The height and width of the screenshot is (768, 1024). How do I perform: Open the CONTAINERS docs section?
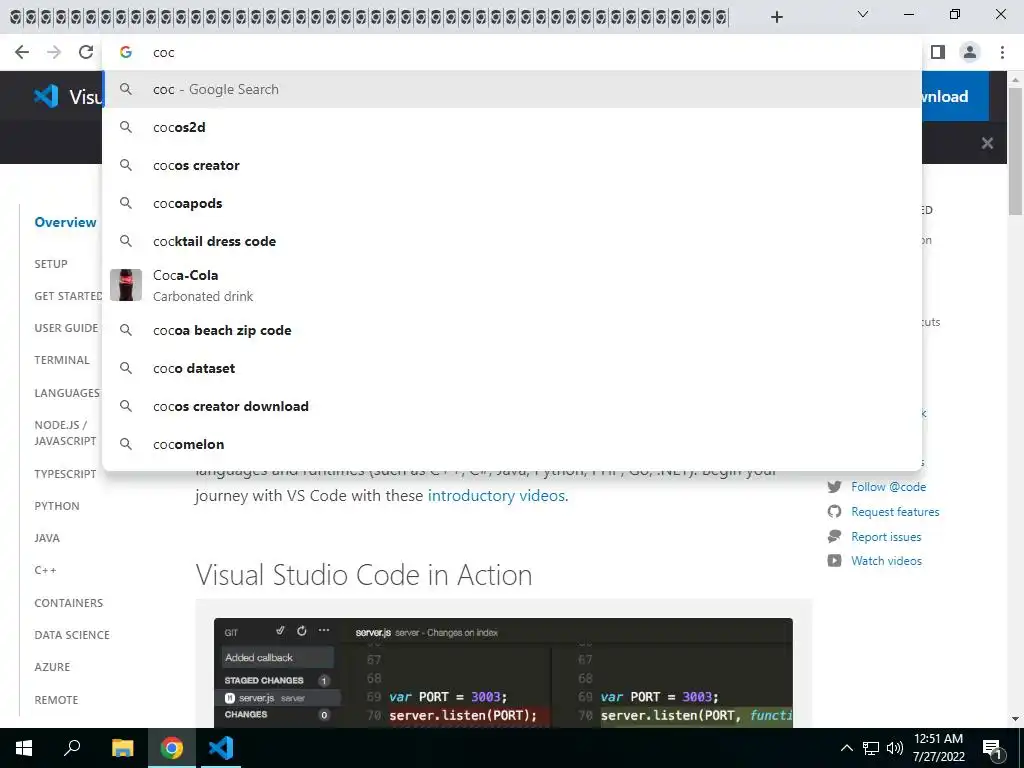tap(69, 603)
